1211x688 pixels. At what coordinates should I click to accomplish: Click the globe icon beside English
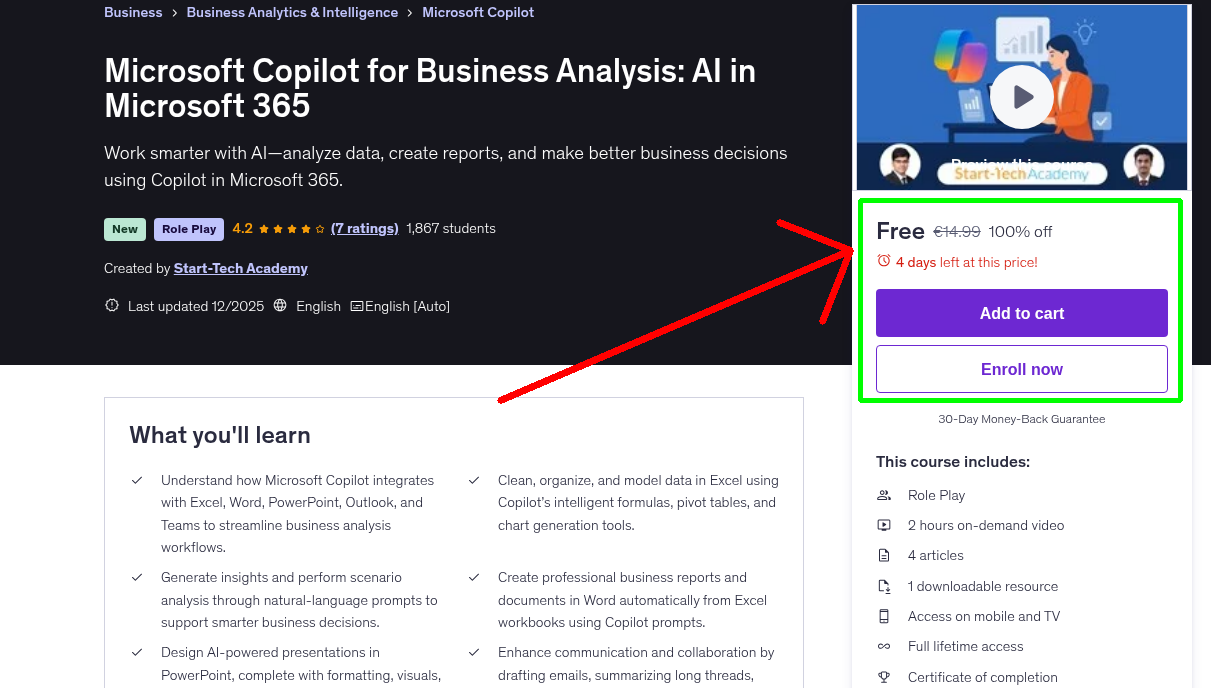[x=282, y=305]
